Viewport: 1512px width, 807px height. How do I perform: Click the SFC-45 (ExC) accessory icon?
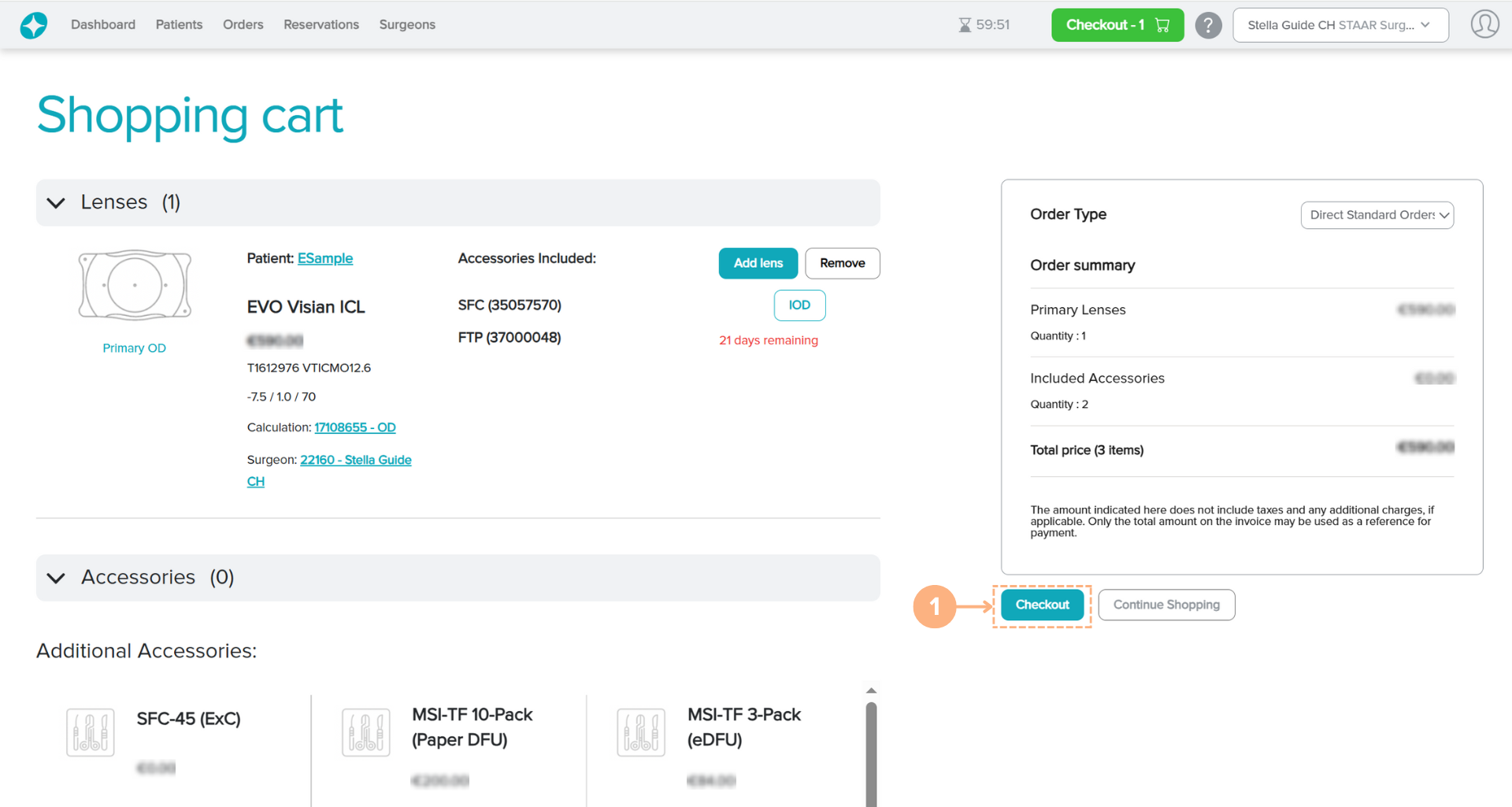point(91,732)
